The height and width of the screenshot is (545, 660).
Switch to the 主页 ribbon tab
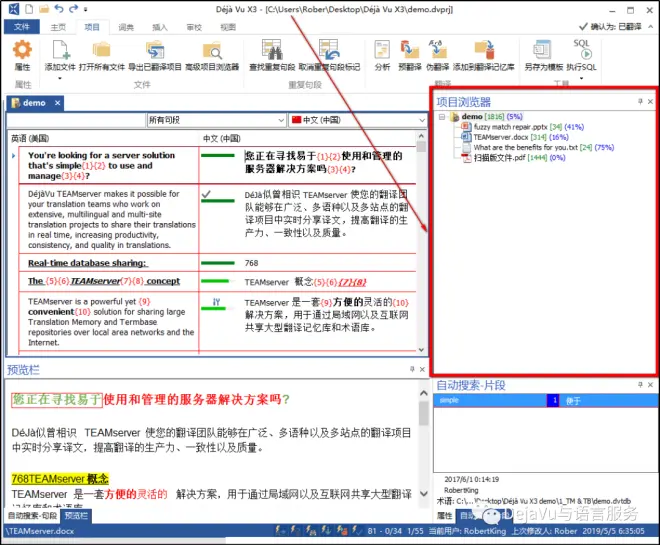tap(58, 27)
